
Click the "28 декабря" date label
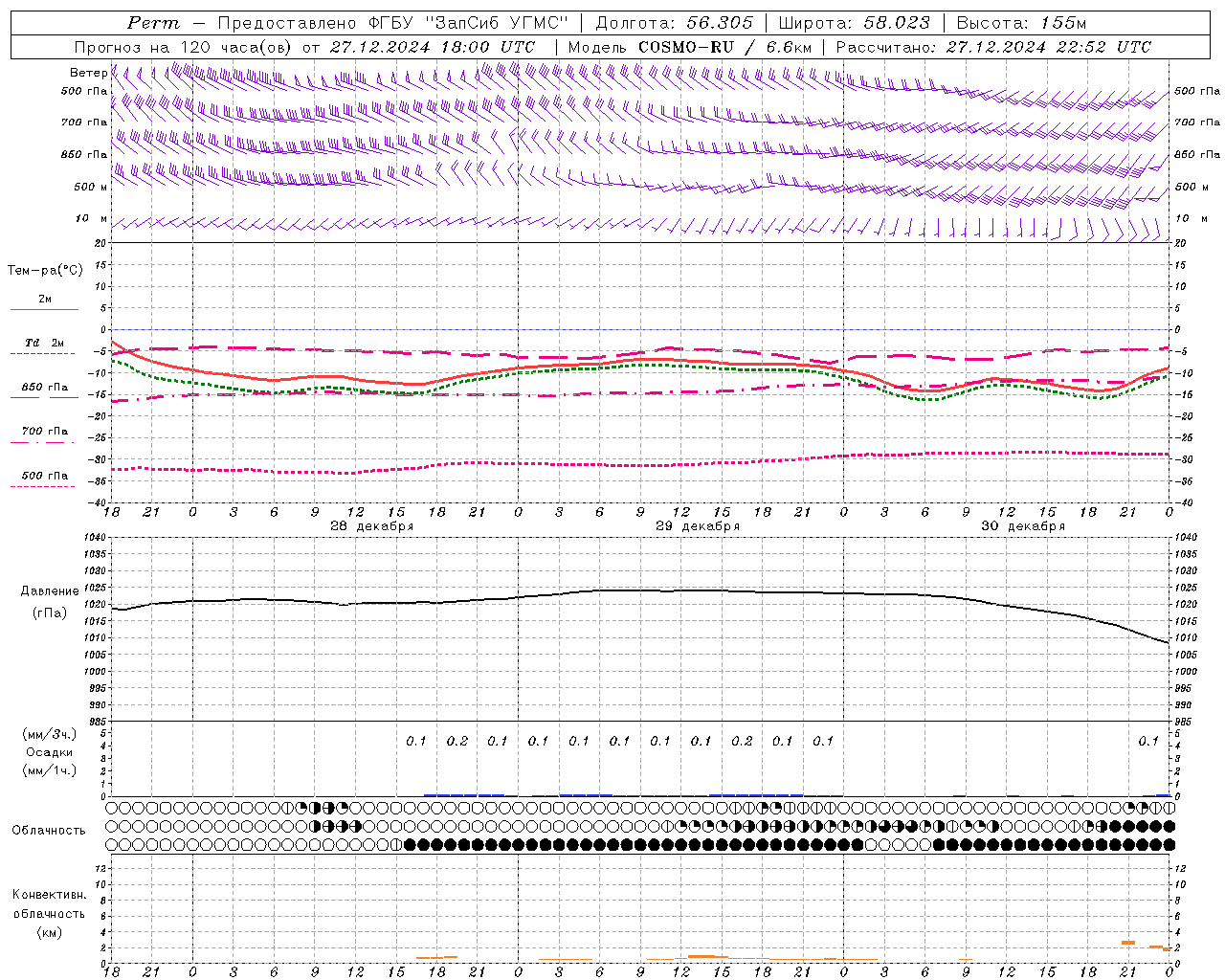point(372,526)
